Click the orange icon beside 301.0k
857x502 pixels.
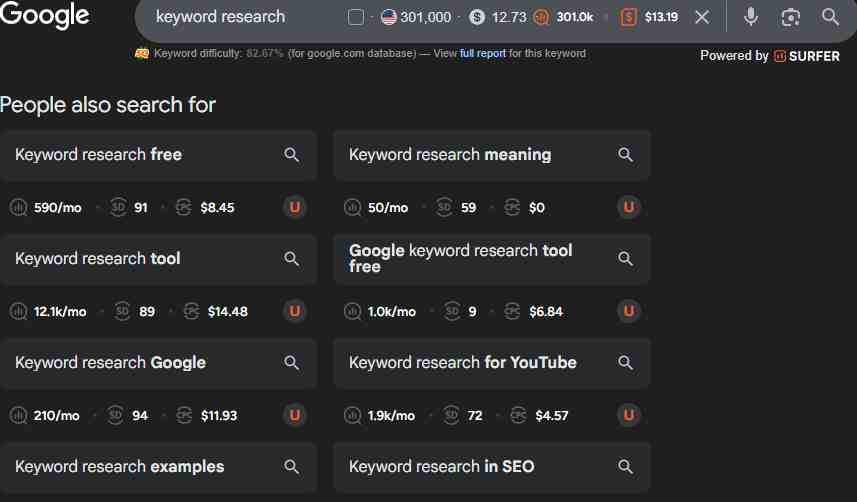tap(541, 17)
